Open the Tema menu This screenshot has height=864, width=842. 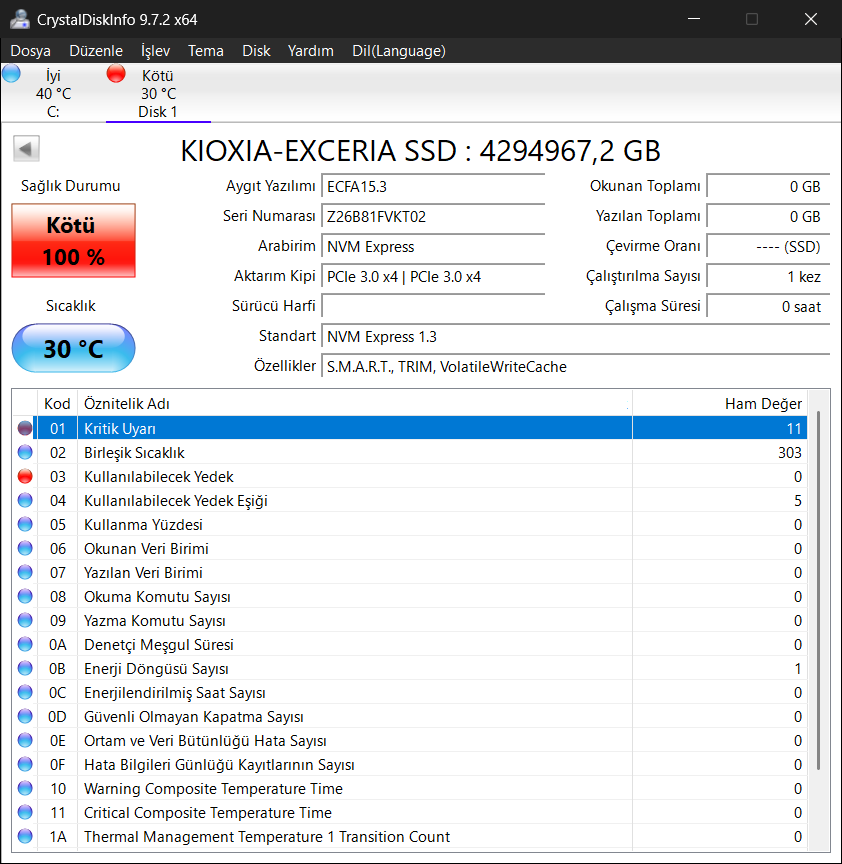206,51
